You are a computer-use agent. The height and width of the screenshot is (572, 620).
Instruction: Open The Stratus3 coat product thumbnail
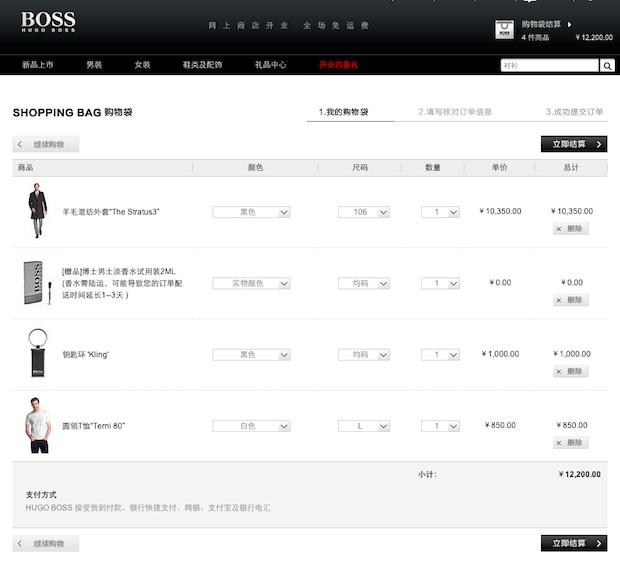point(37,212)
